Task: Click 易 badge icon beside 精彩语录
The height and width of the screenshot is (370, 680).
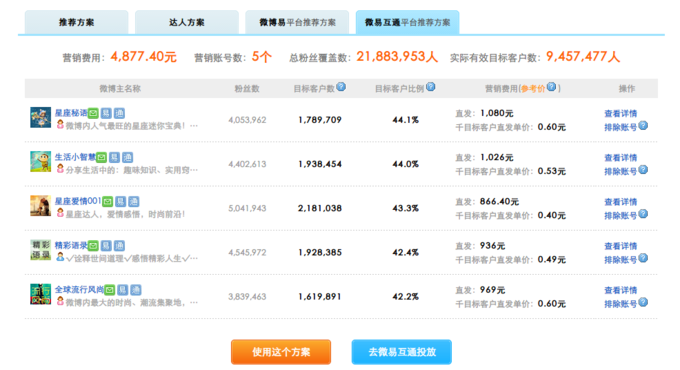Action: [x=106, y=246]
